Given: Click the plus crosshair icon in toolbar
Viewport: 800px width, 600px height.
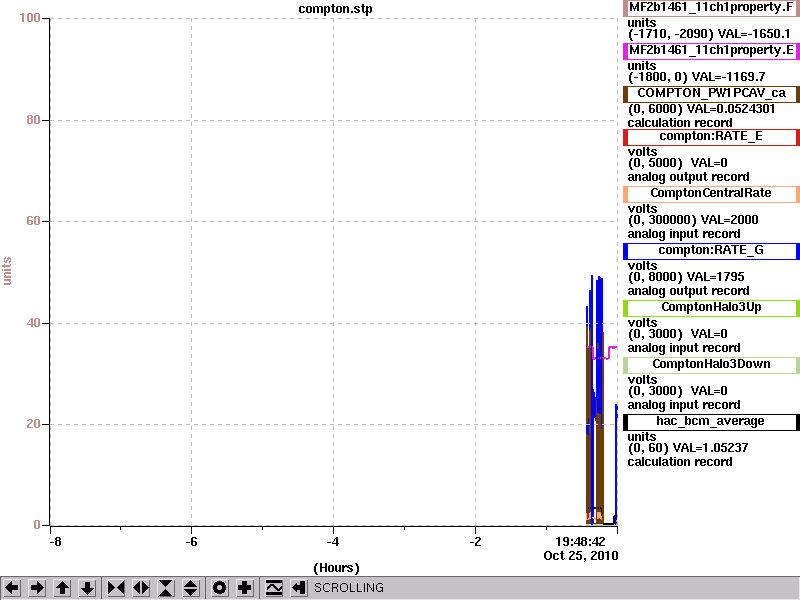Looking at the screenshot, I should pos(244,588).
